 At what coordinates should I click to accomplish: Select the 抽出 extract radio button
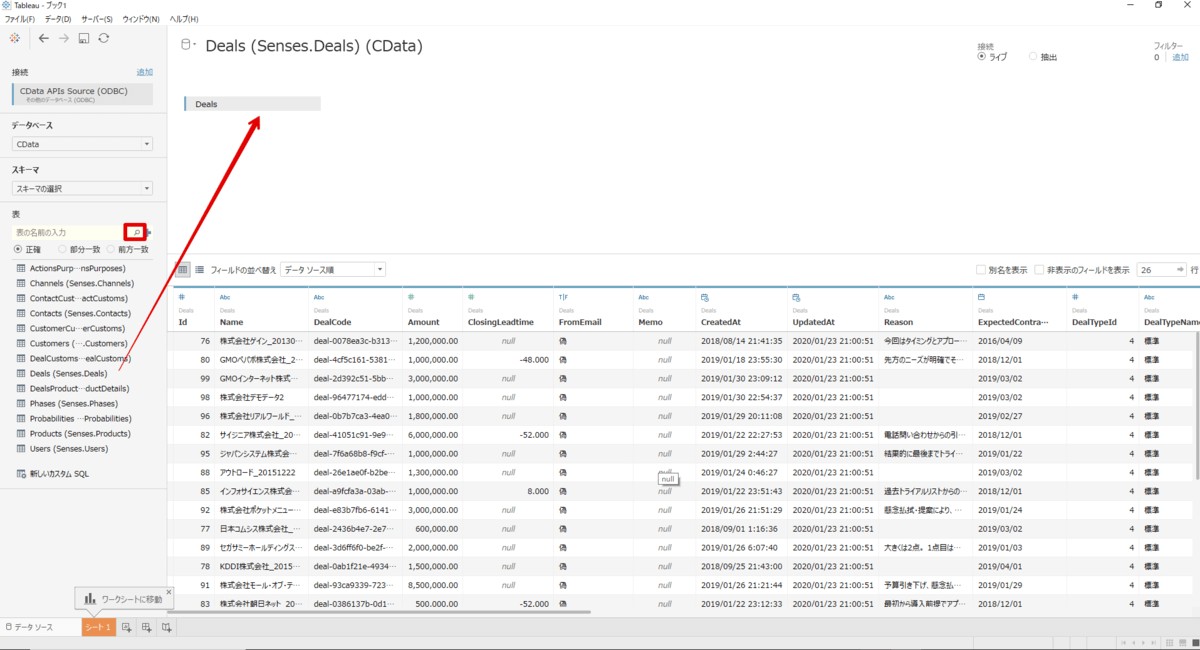click(1033, 57)
